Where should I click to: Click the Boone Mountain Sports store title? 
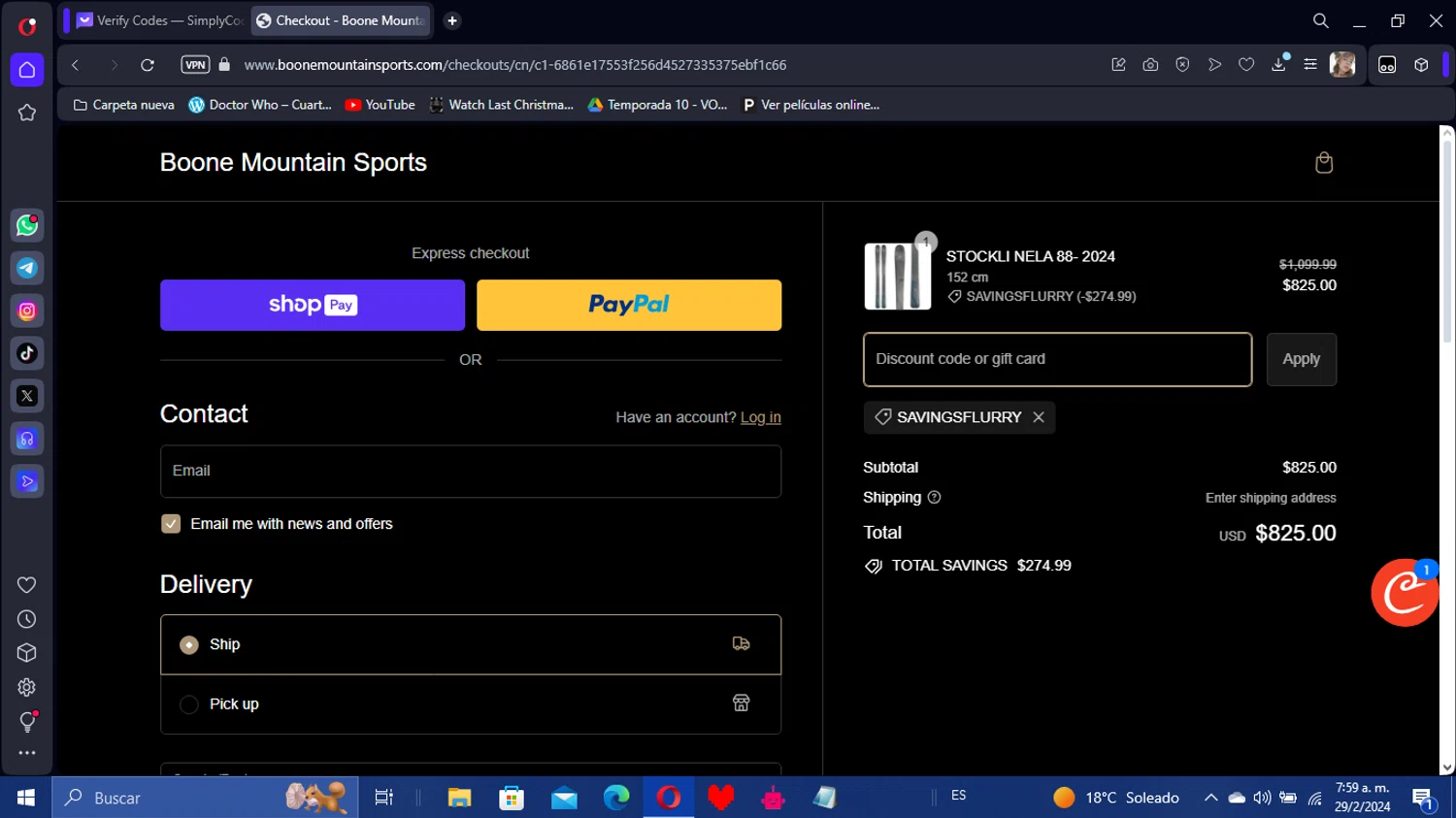[x=293, y=162]
